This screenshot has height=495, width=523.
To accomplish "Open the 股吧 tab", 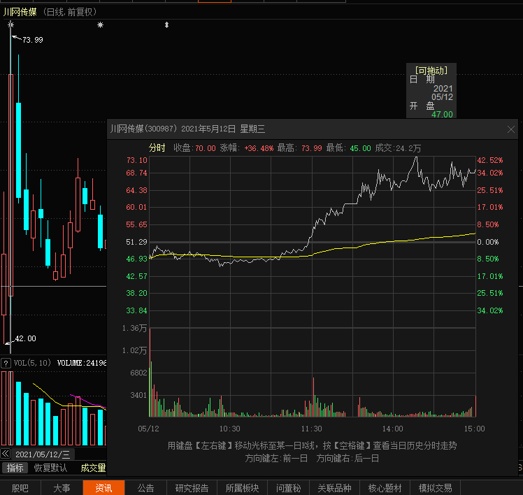I will [x=20, y=488].
